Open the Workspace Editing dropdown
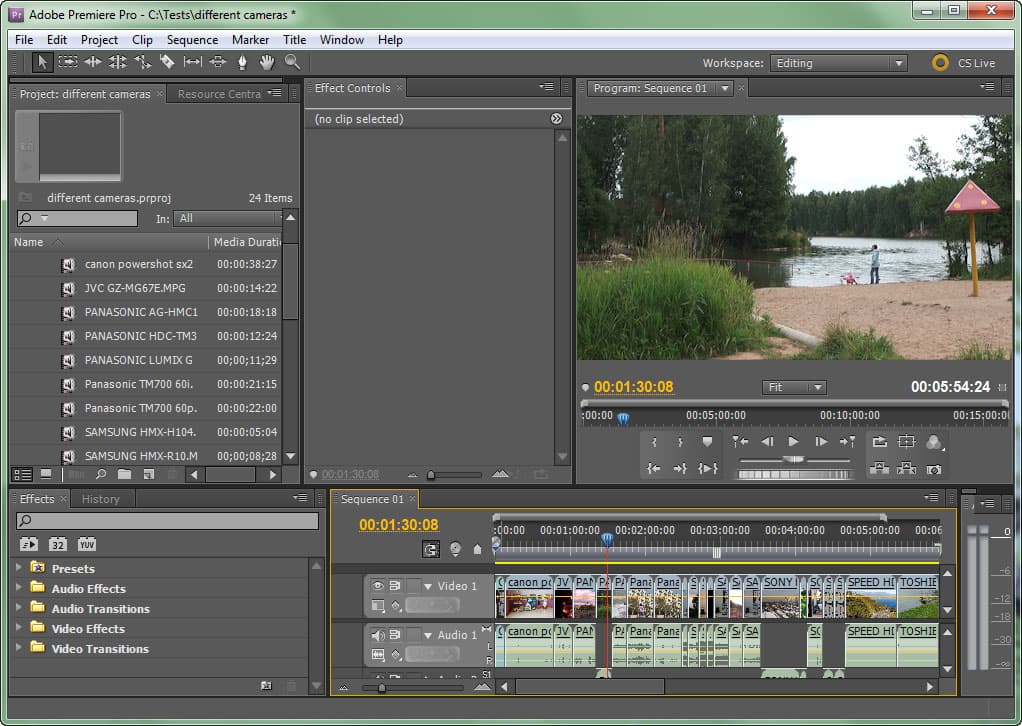 coord(838,63)
